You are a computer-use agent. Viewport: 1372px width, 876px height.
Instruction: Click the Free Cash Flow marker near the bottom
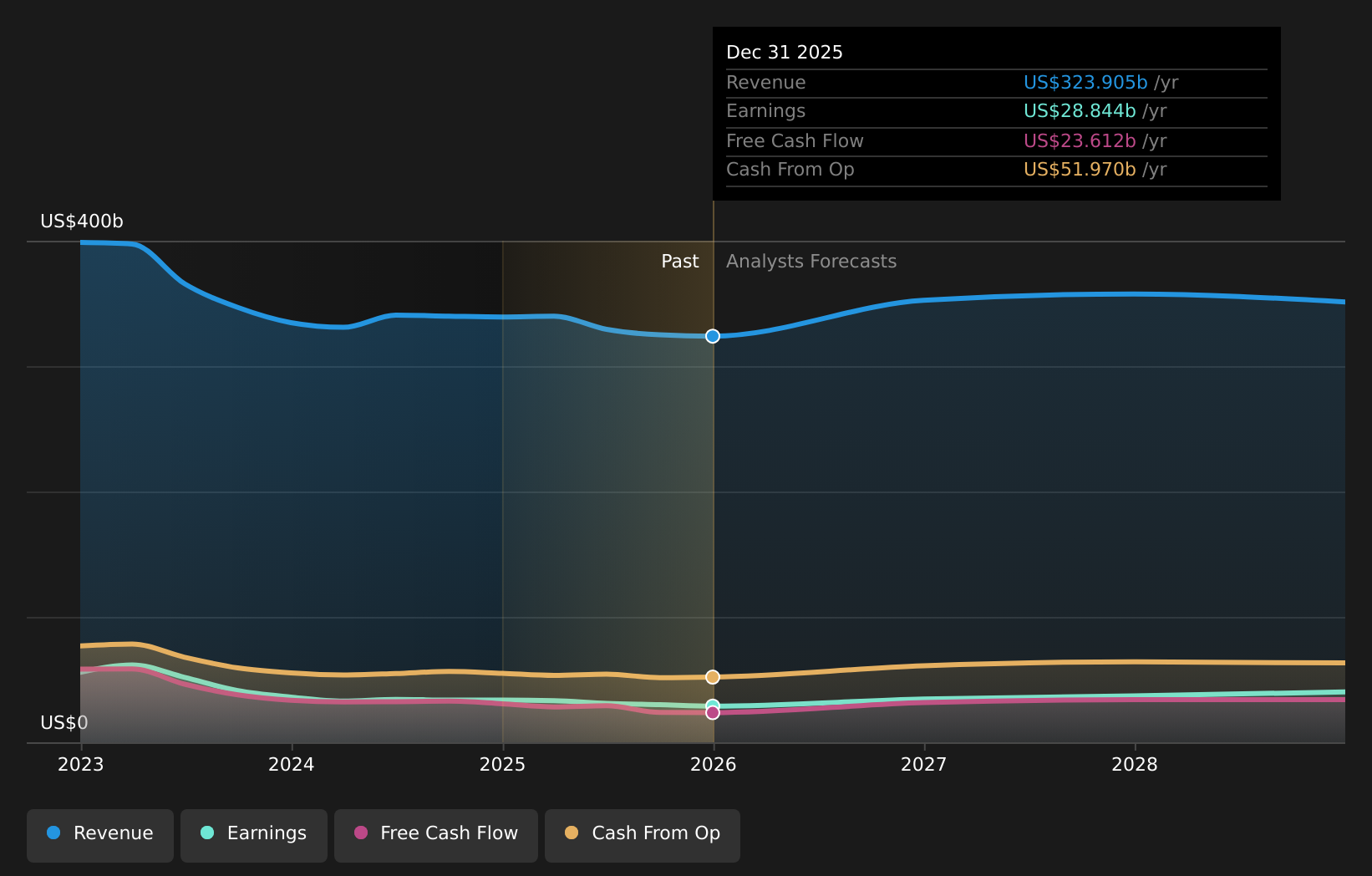[712, 711]
